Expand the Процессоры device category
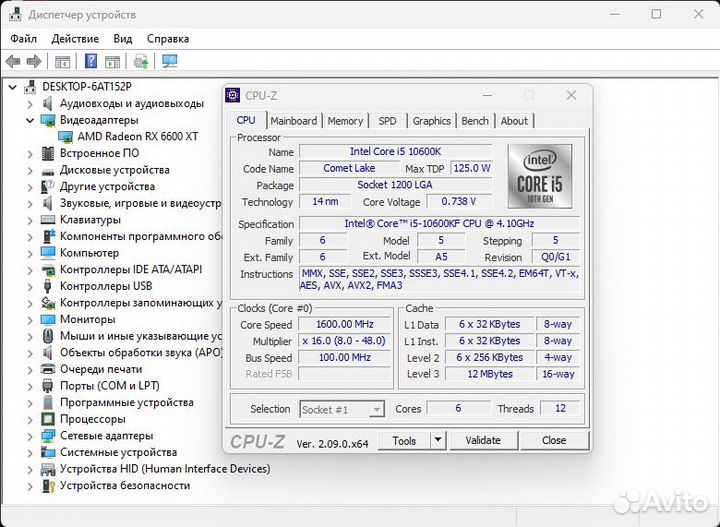This screenshot has width=720, height=527. coord(28,419)
